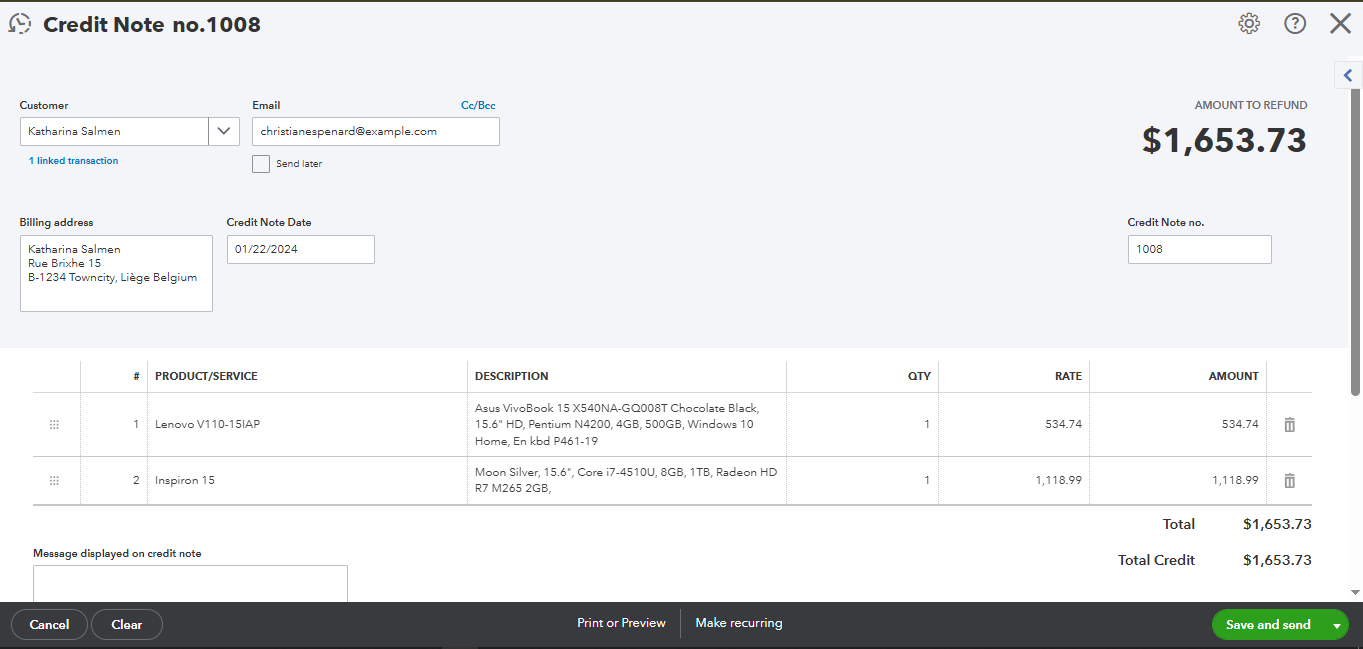1363x649 pixels.
Task: Delete the Lenovo V110-15IAP line item
Action: point(1289,425)
